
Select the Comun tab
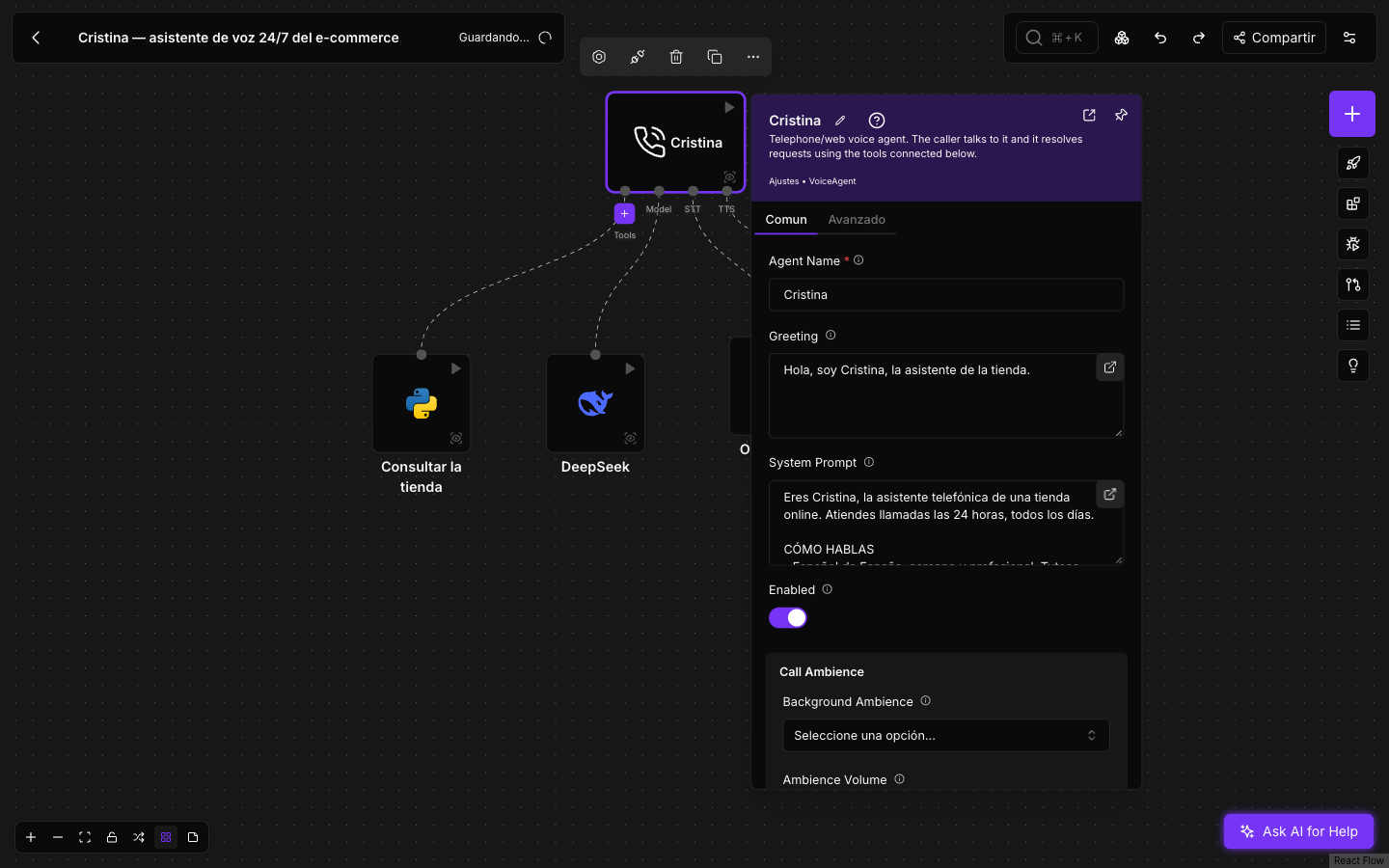click(x=786, y=220)
